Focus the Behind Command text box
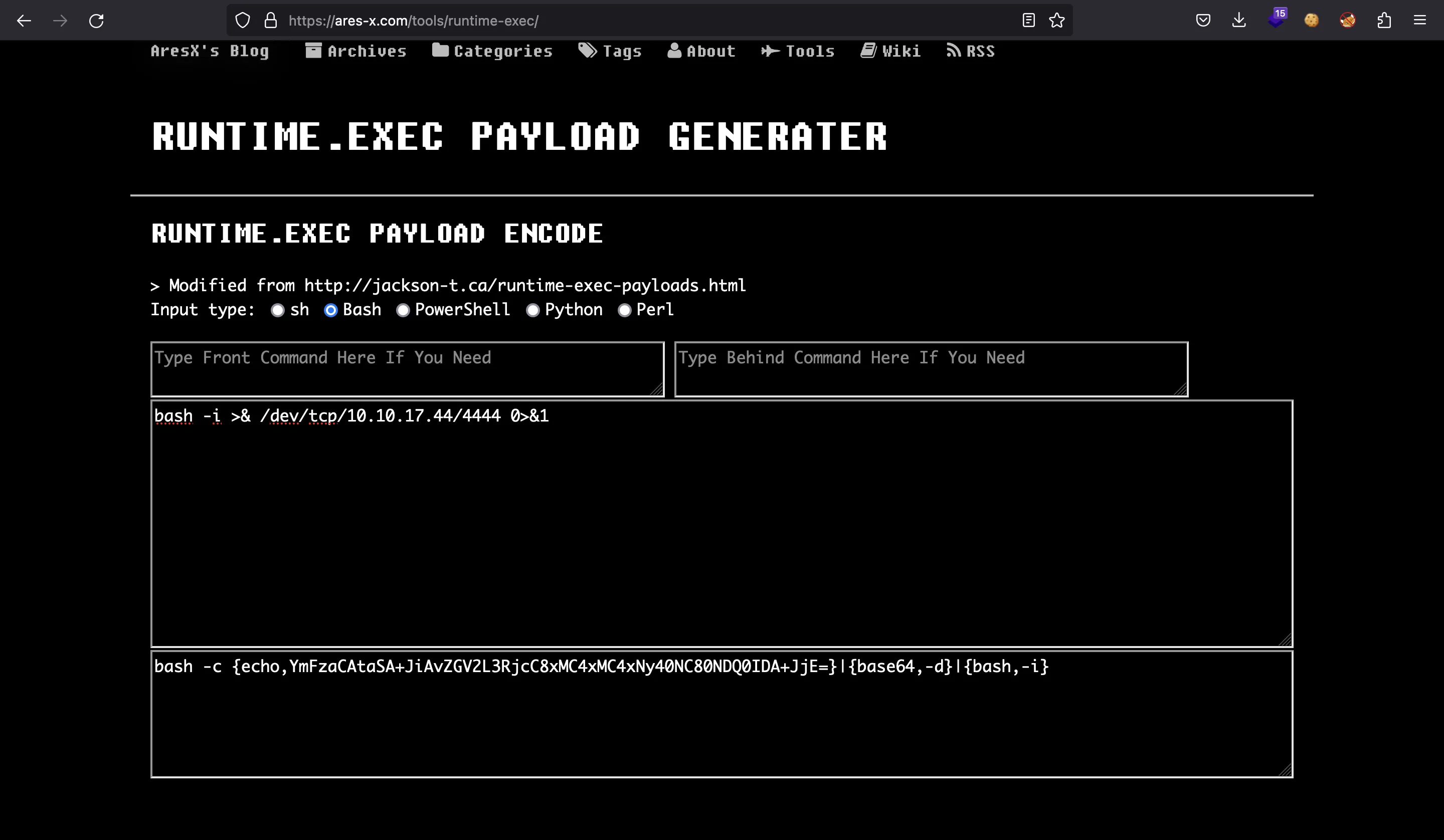 click(931, 369)
